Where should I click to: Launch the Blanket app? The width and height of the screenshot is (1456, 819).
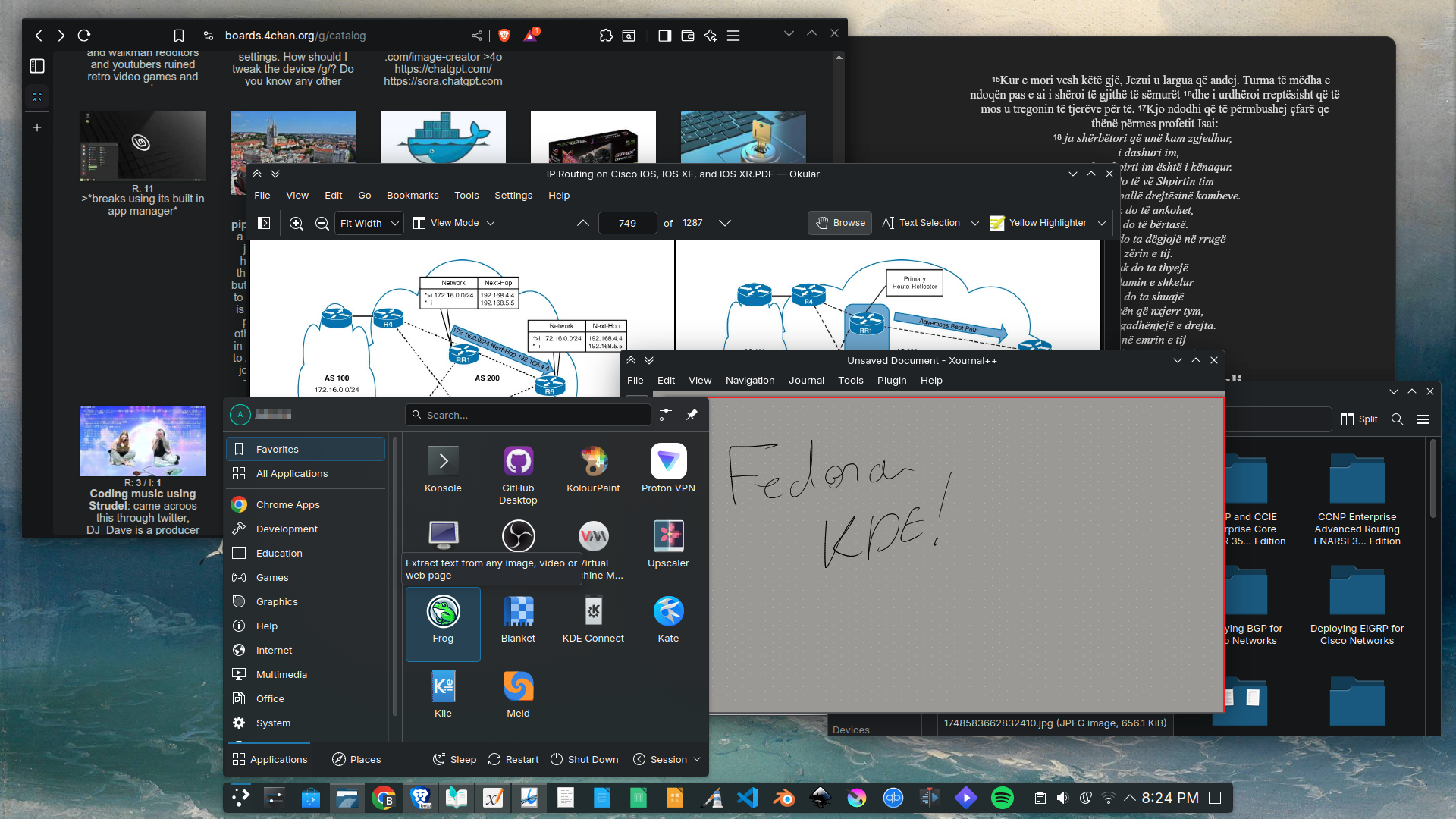(518, 620)
